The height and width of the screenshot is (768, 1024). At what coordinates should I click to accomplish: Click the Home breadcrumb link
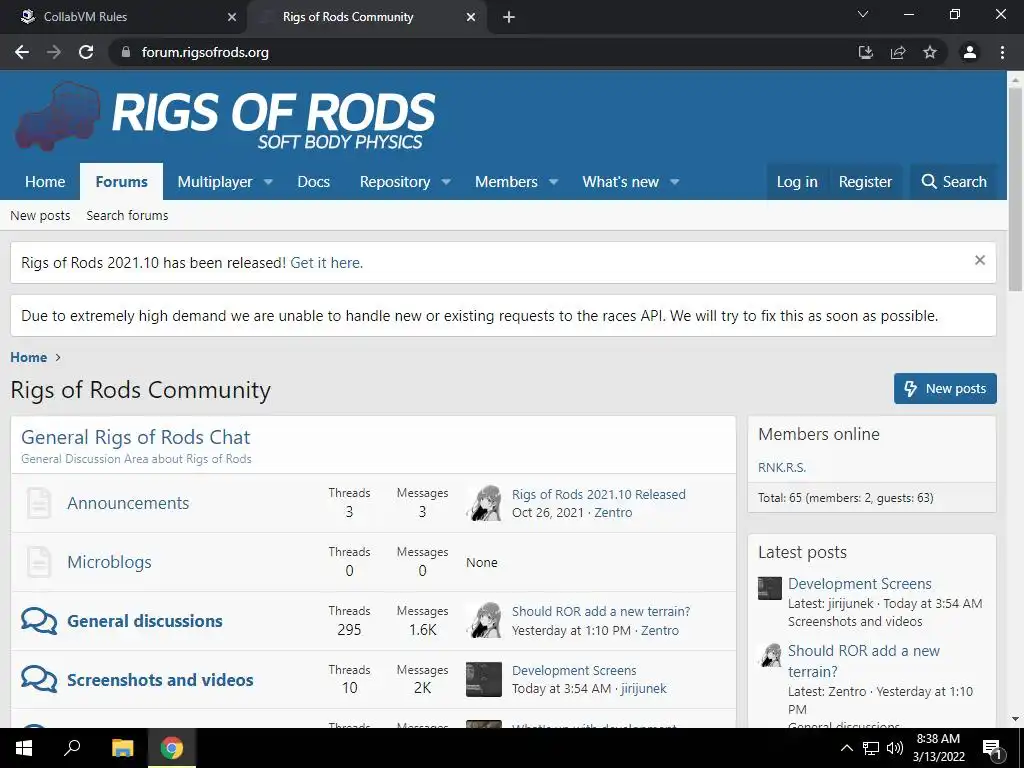[x=29, y=357]
